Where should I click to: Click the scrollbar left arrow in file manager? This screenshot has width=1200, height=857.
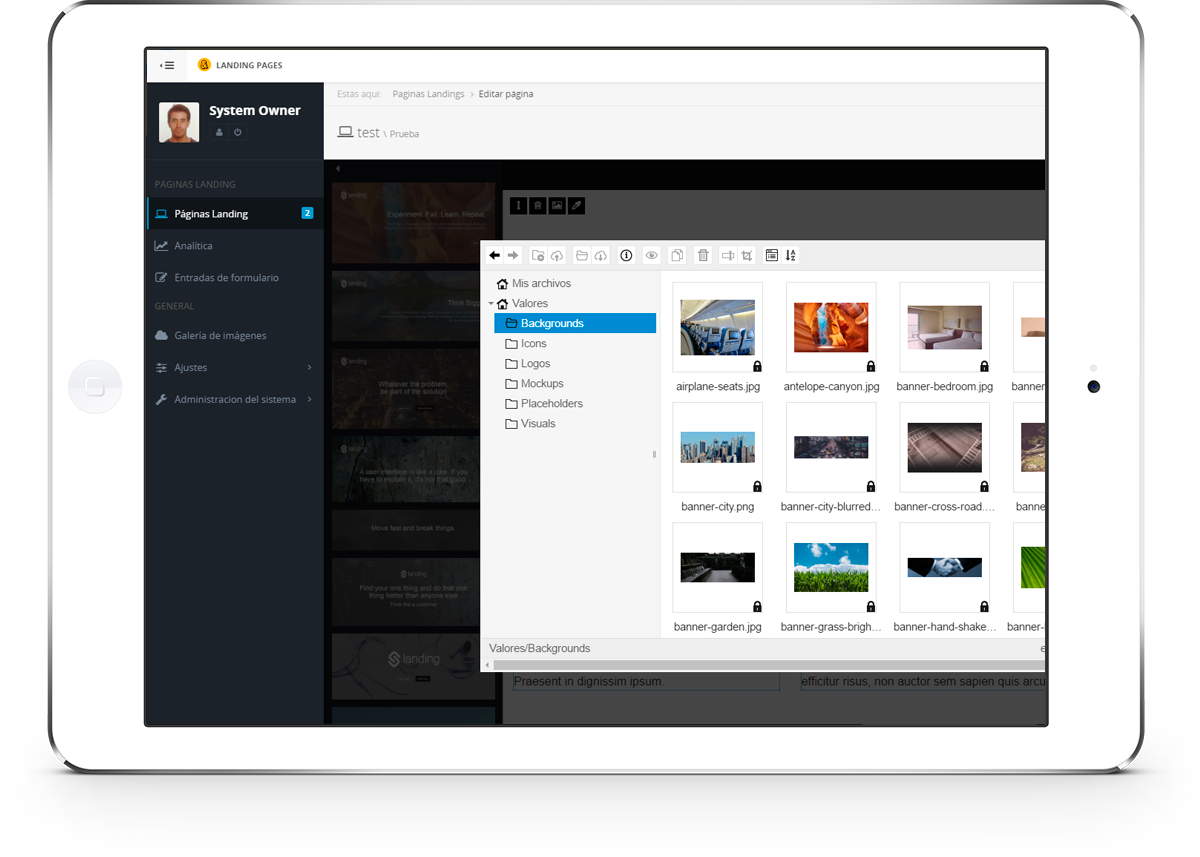point(487,665)
